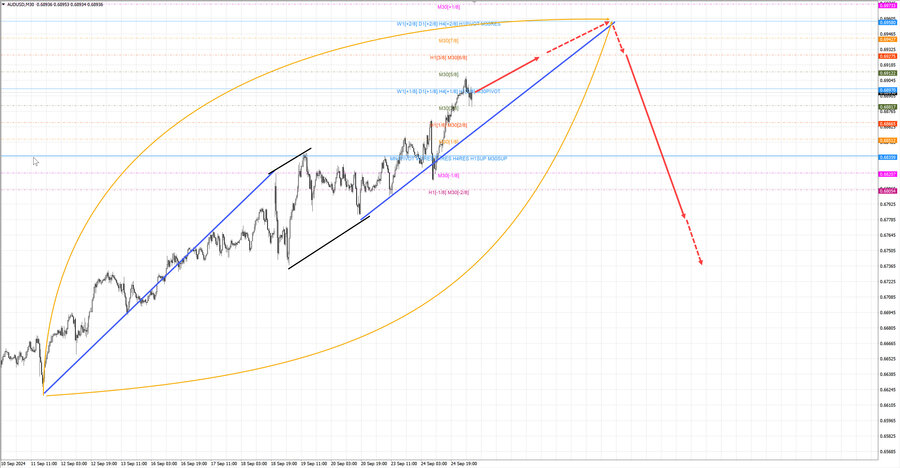Click the H1[3/8] M30[6/8] level label
The image size is (900, 468).
pos(448,57)
